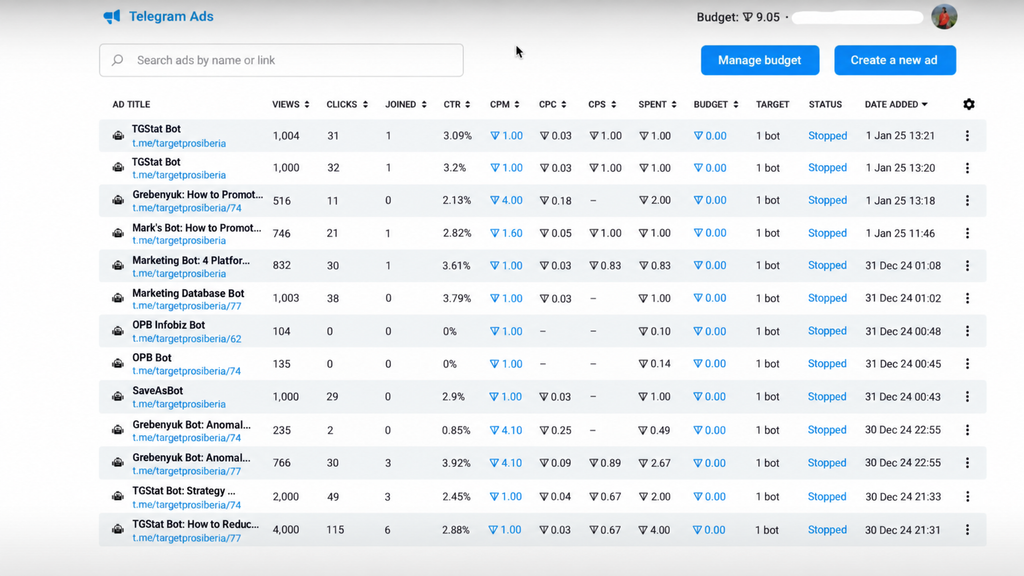Image resolution: width=1024 pixels, height=576 pixels.
Task: Click the 115 clicks cell
Action: pyautogui.click(x=335, y=530)
